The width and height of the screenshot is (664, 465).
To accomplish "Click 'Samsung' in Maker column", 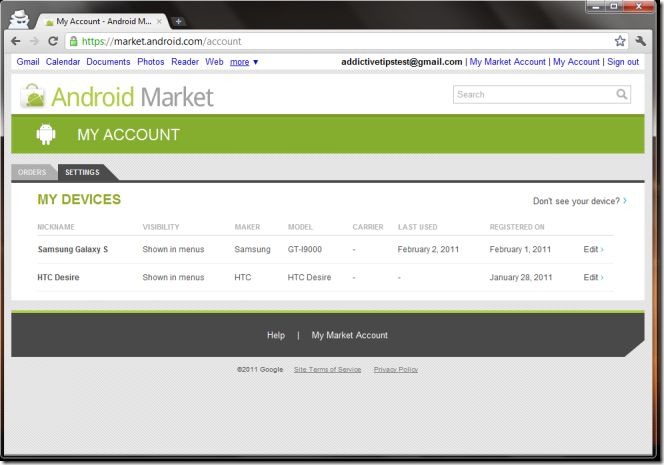I will pyautogui.click(x=252, y=249).
